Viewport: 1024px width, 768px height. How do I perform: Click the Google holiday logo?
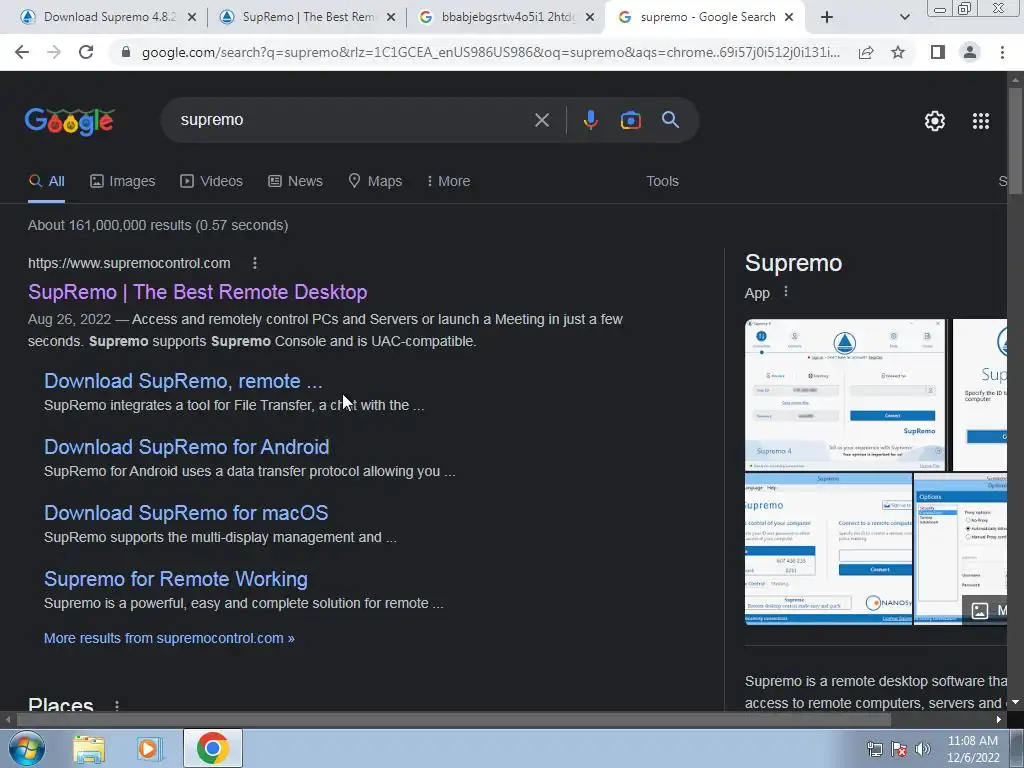click(70, 121)
